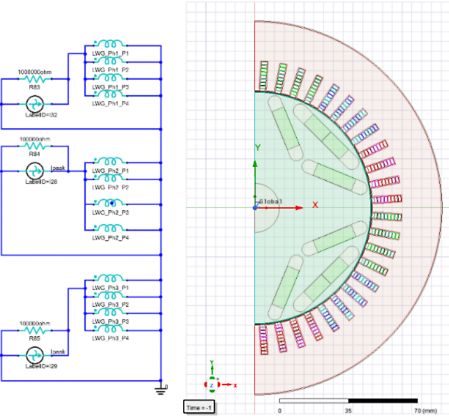Click current source labeled LabelID=I29
449x416 pixels.
pos(35,355)
